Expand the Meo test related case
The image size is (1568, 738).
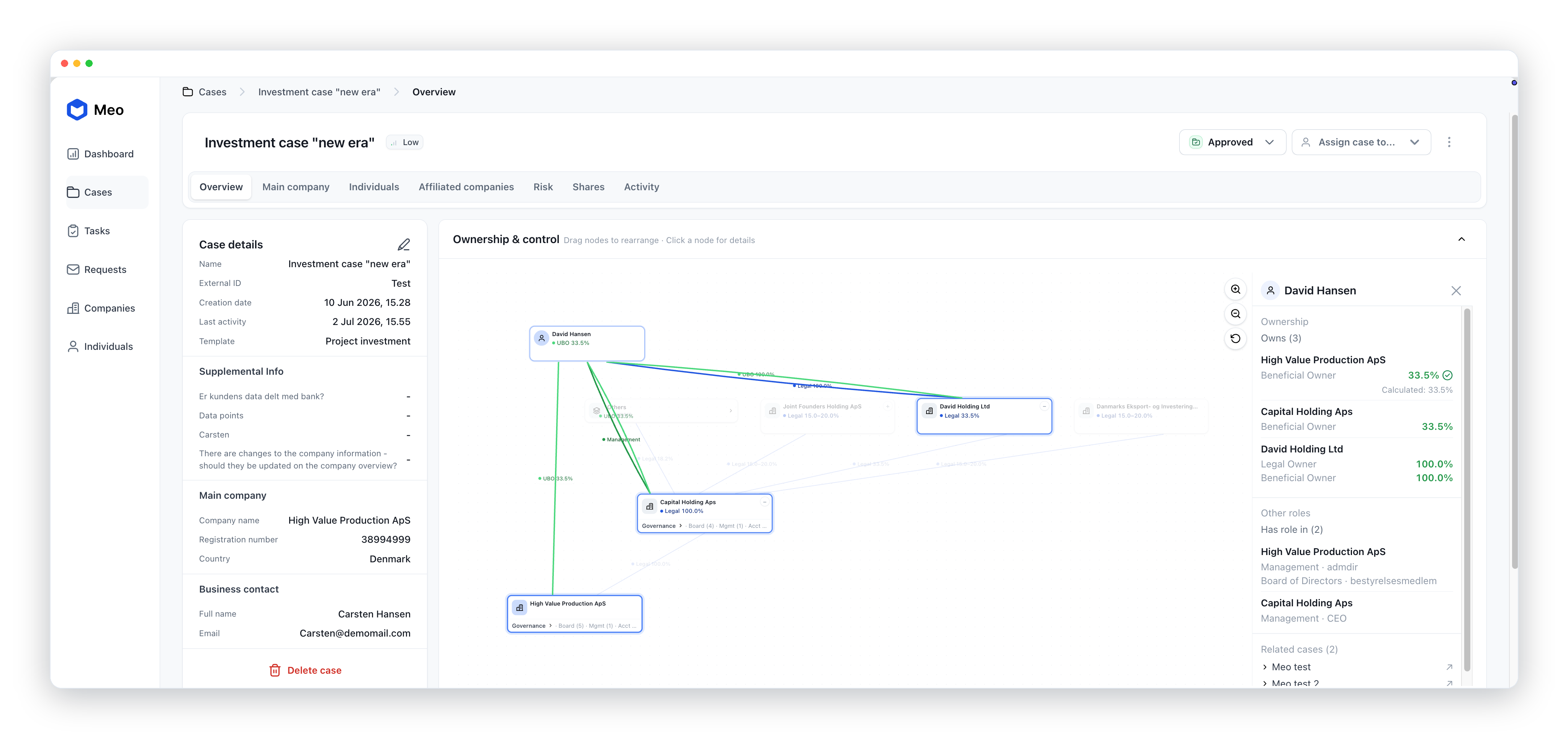coord(1264,667)
